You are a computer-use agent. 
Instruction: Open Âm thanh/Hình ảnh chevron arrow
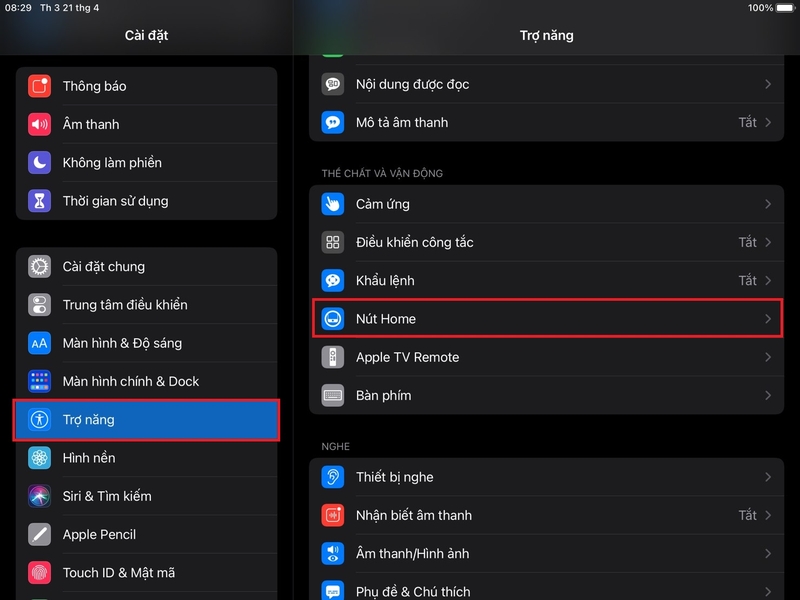coord(768,553)
